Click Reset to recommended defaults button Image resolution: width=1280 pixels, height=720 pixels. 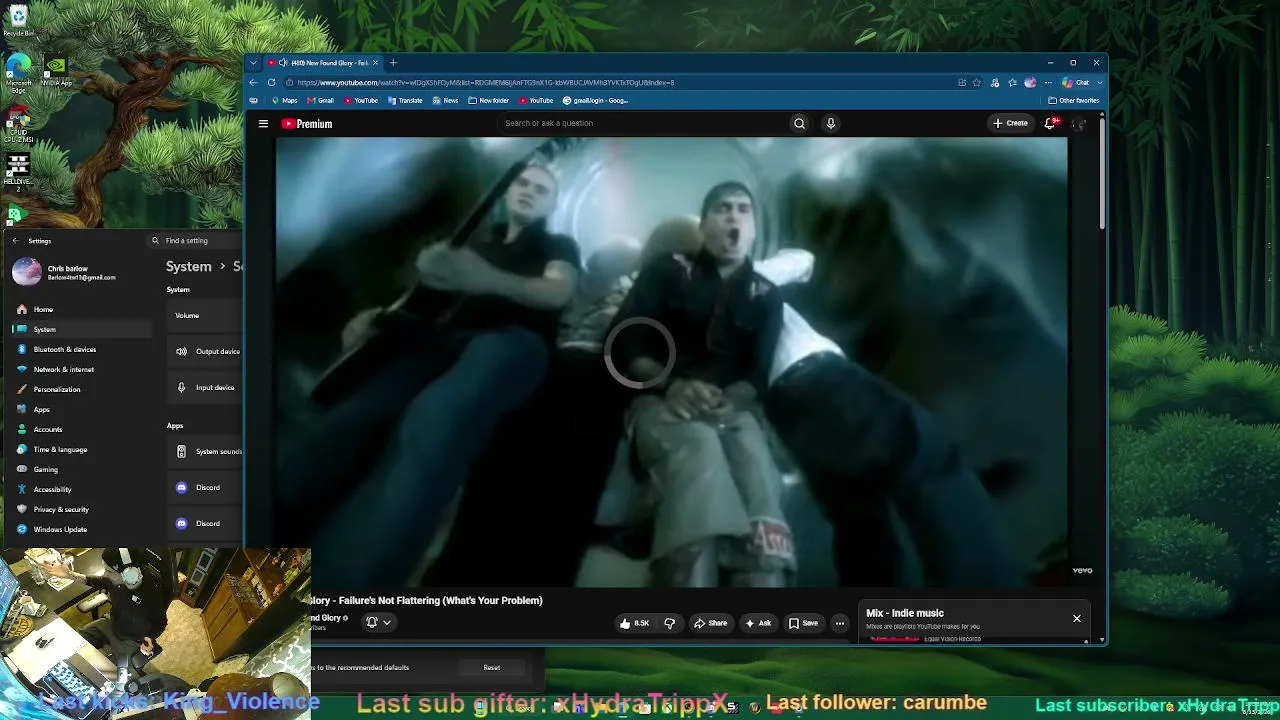click(492, 668)
